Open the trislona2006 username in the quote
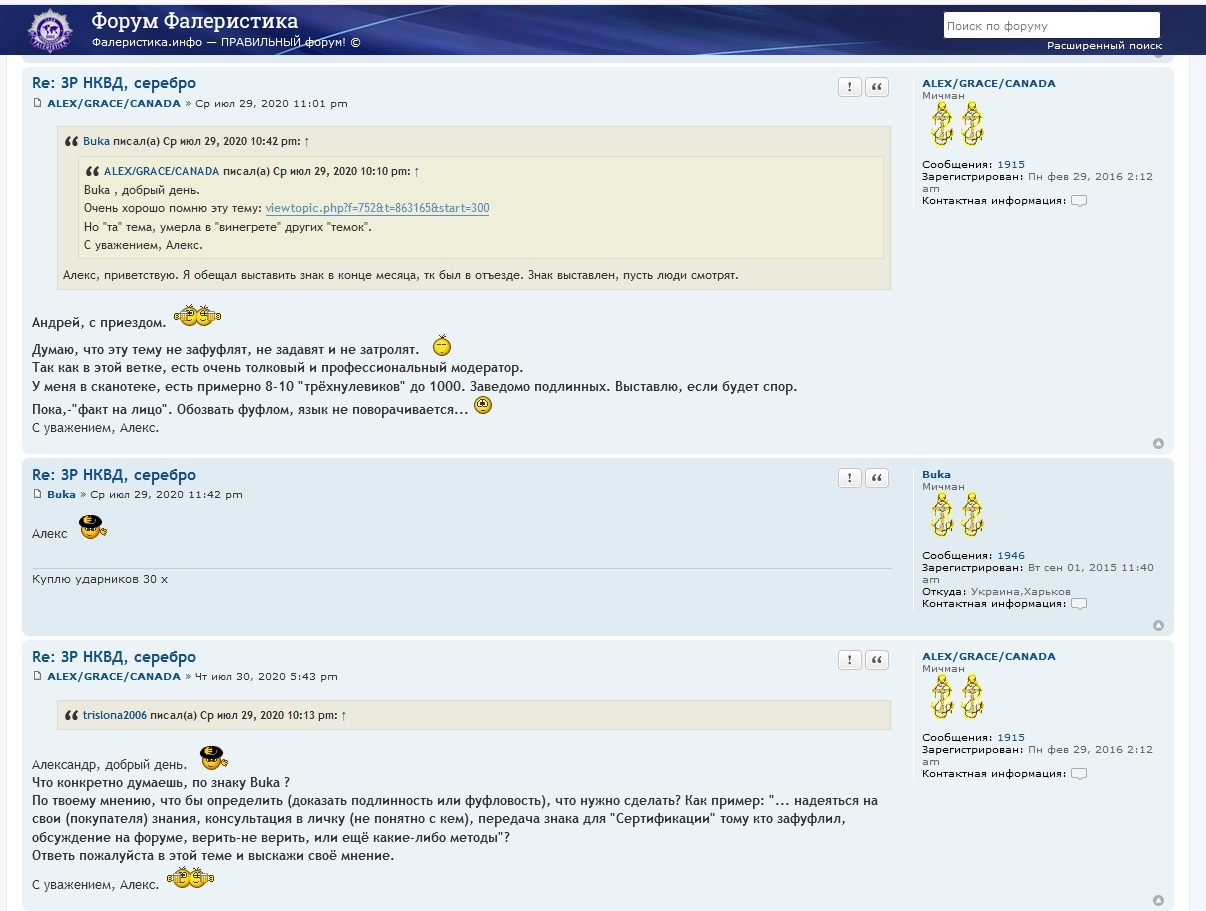Viewport: 1206px width, 911px height. click(114, 716)
